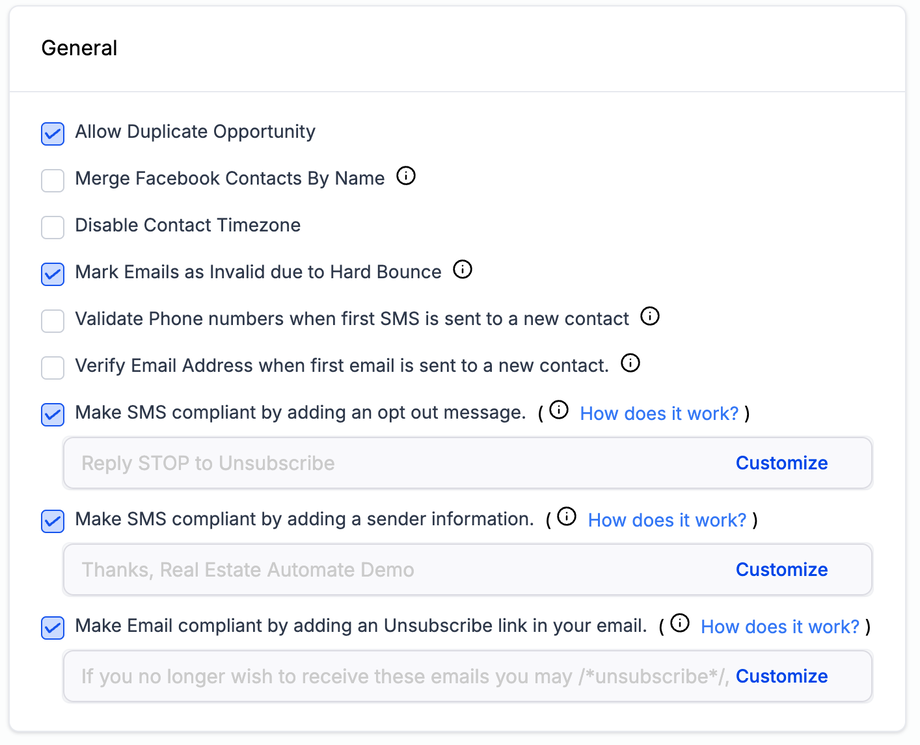This screenshot has width=920, height=745.
Task: Click the email unsubscribe message text field
Action: pyautogui.click(x=400, y=677)
